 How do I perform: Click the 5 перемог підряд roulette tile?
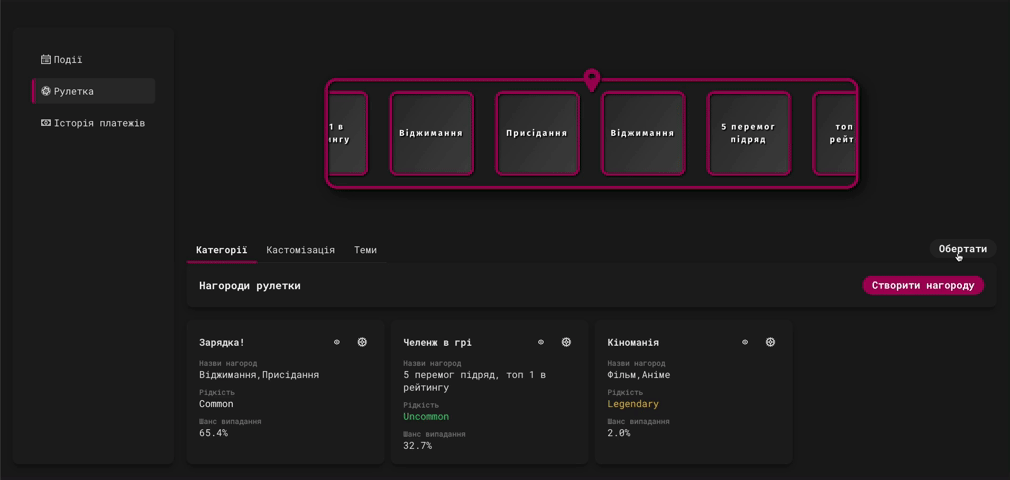click(748, 133)
